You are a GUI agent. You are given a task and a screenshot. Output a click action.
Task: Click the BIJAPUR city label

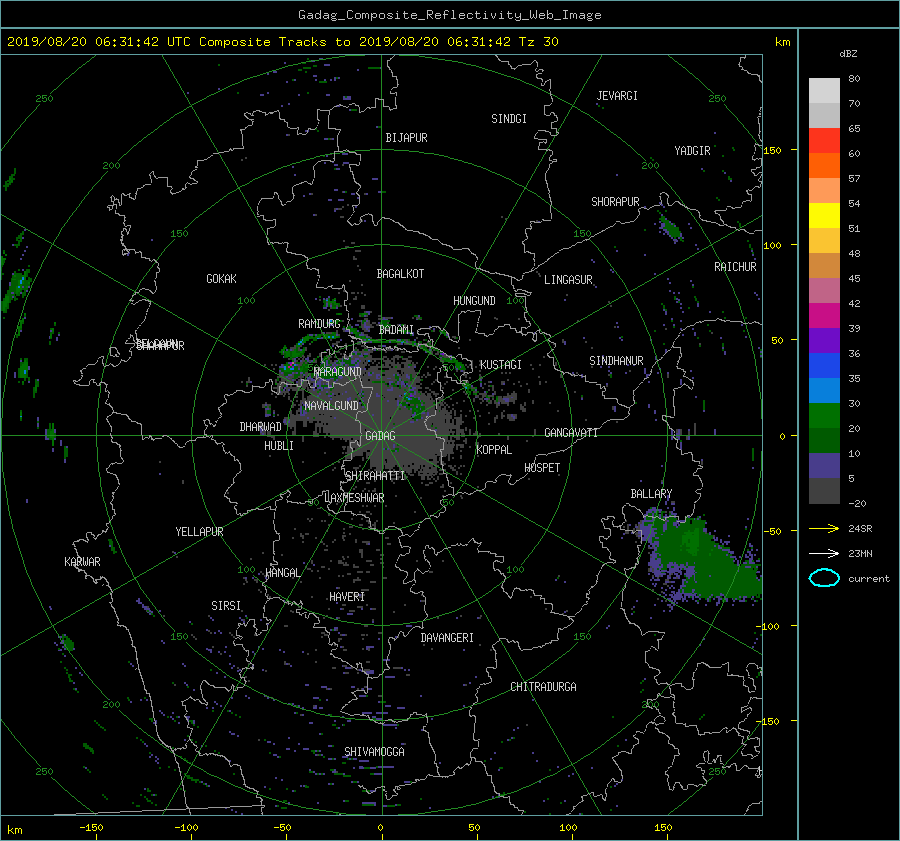click(406, 138)
